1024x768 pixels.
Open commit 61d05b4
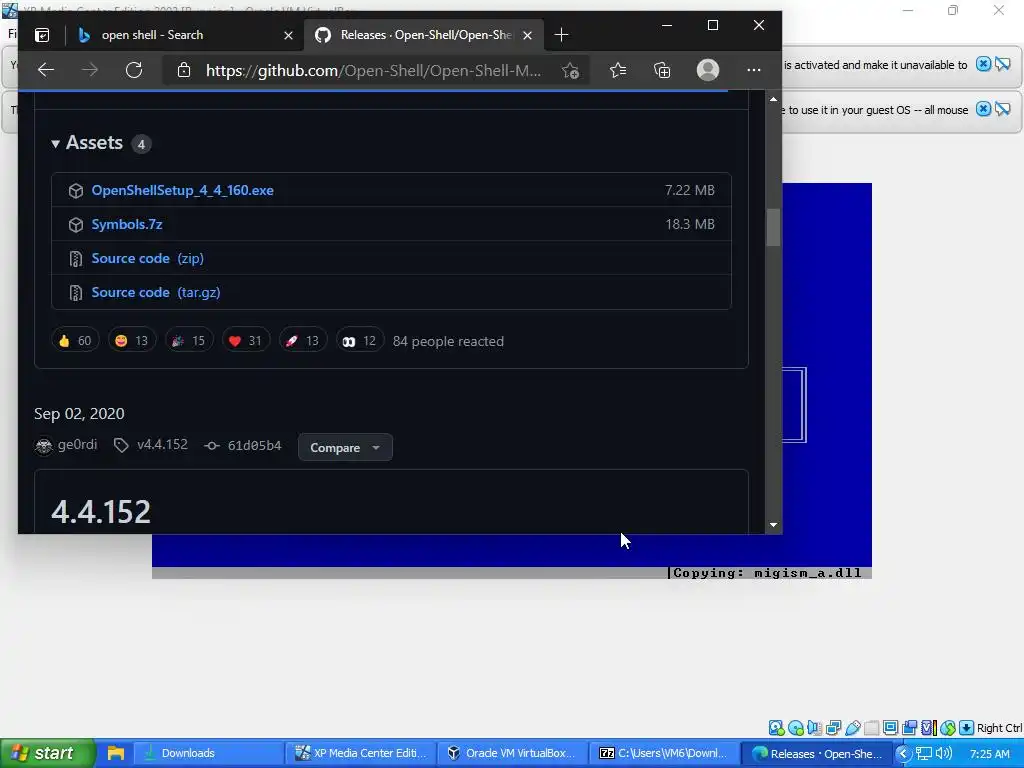point(254,445)
